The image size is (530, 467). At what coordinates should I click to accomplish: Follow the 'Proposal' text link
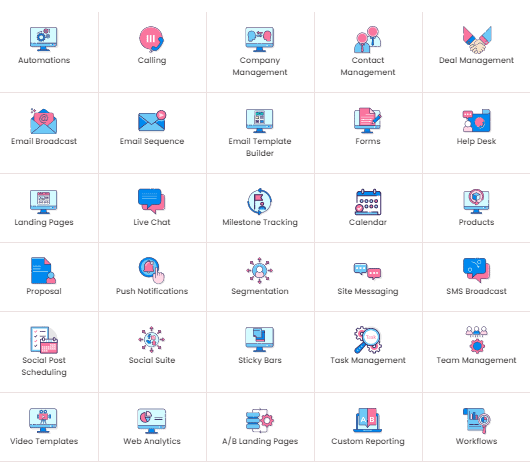[44, 292]
